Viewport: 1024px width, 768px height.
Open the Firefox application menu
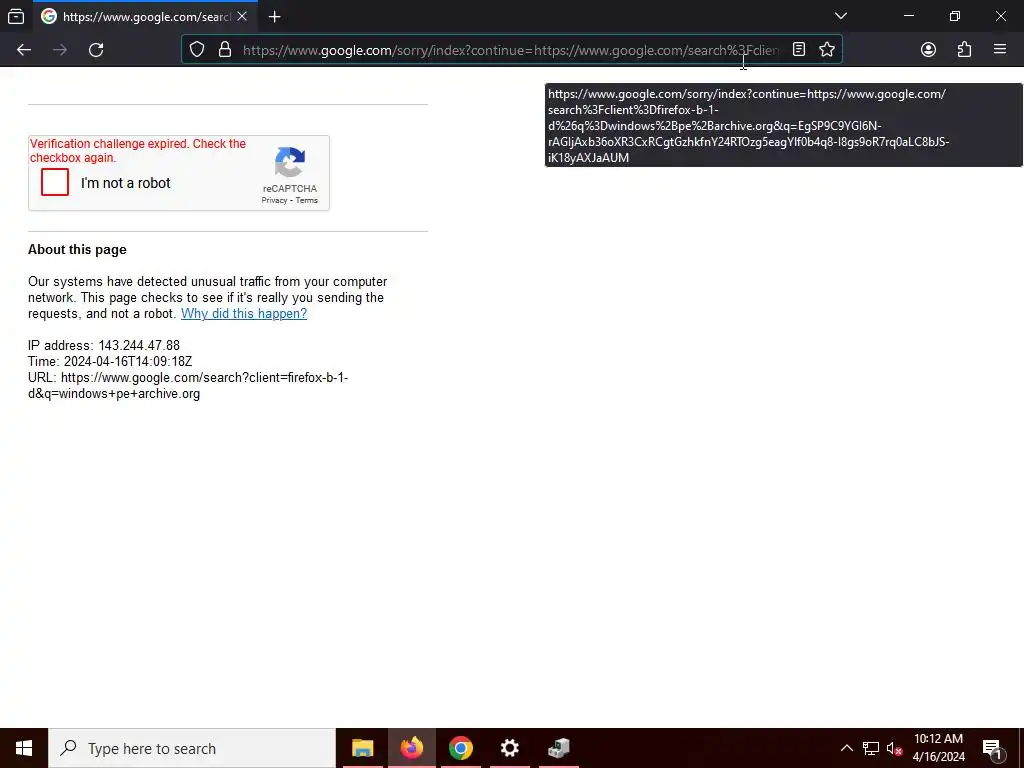coord(1000,49)
